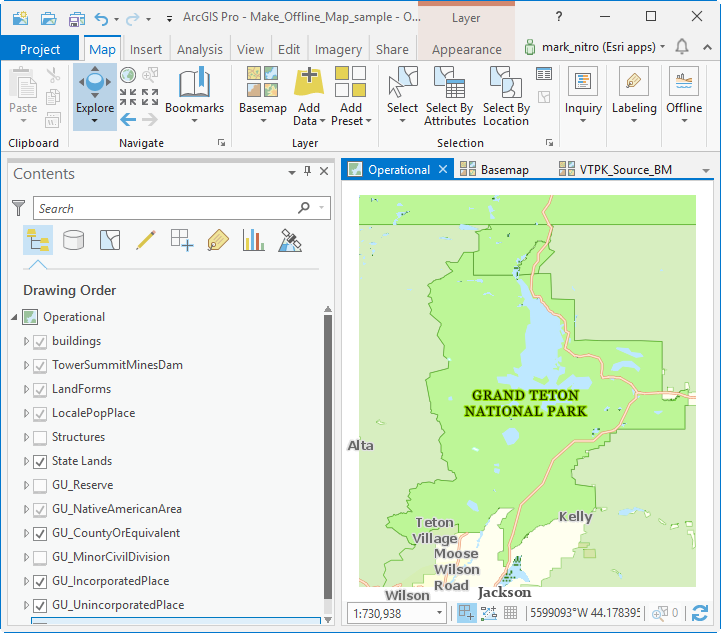Go to previous extent arrow
The image size is (721, 633).
coord(128,120)
